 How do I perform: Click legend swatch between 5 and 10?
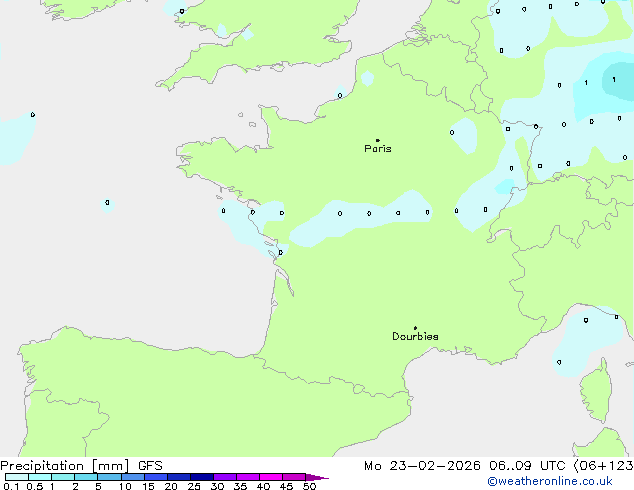click(109, 478)
